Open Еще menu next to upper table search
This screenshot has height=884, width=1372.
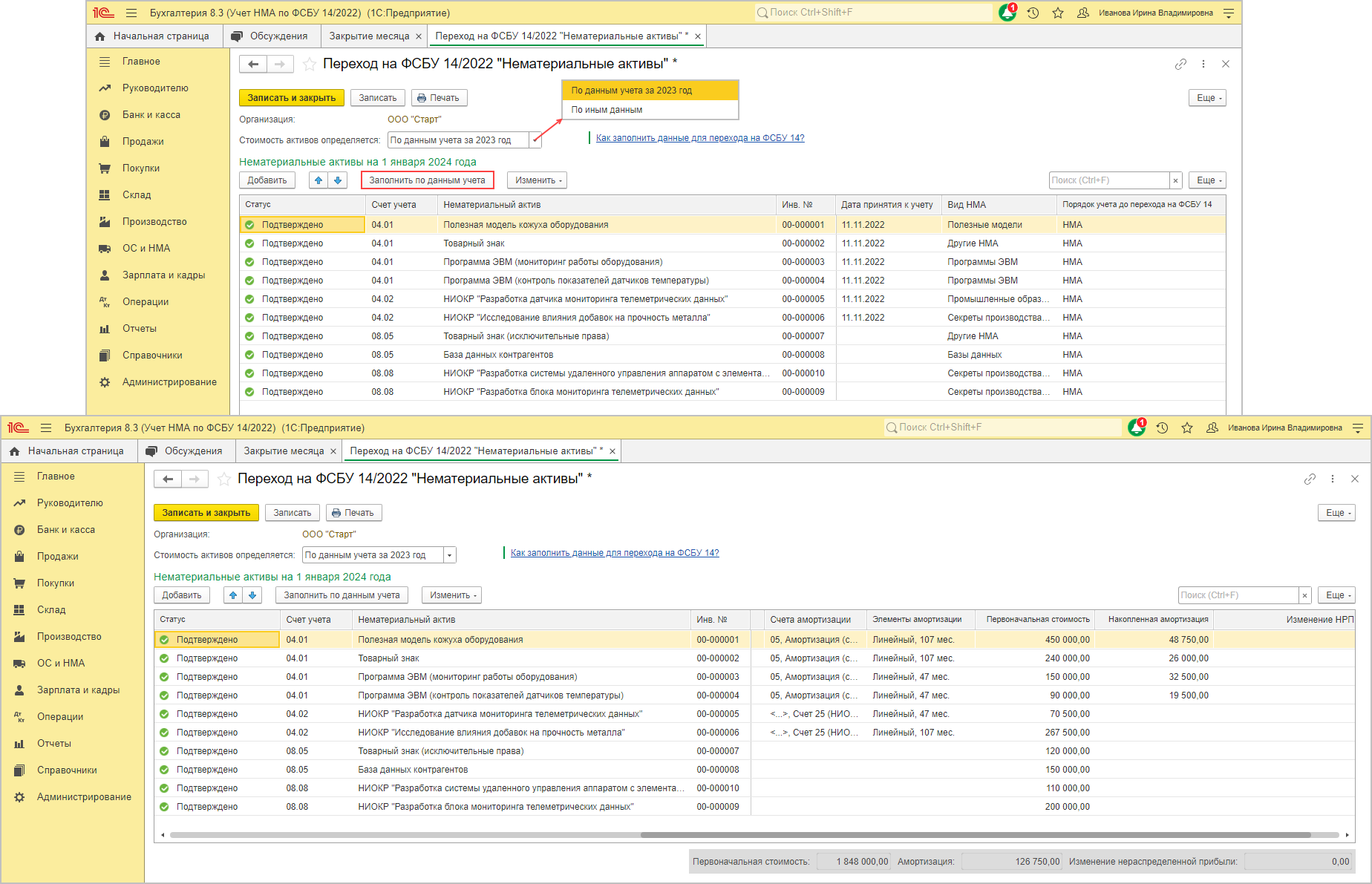click(1206, 180)
